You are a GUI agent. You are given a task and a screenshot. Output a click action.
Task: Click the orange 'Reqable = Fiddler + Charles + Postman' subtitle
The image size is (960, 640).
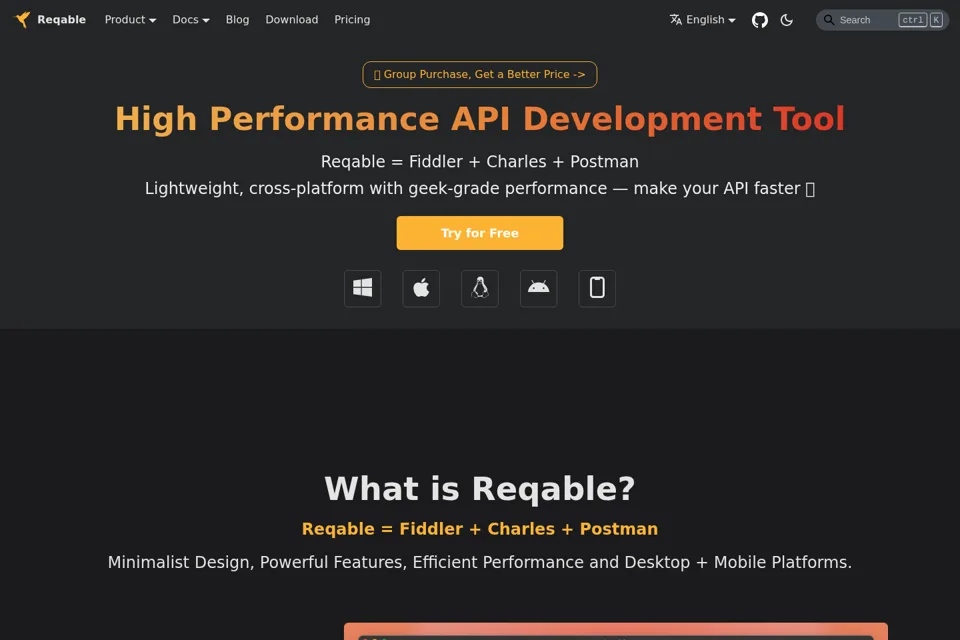pos(479,529)
